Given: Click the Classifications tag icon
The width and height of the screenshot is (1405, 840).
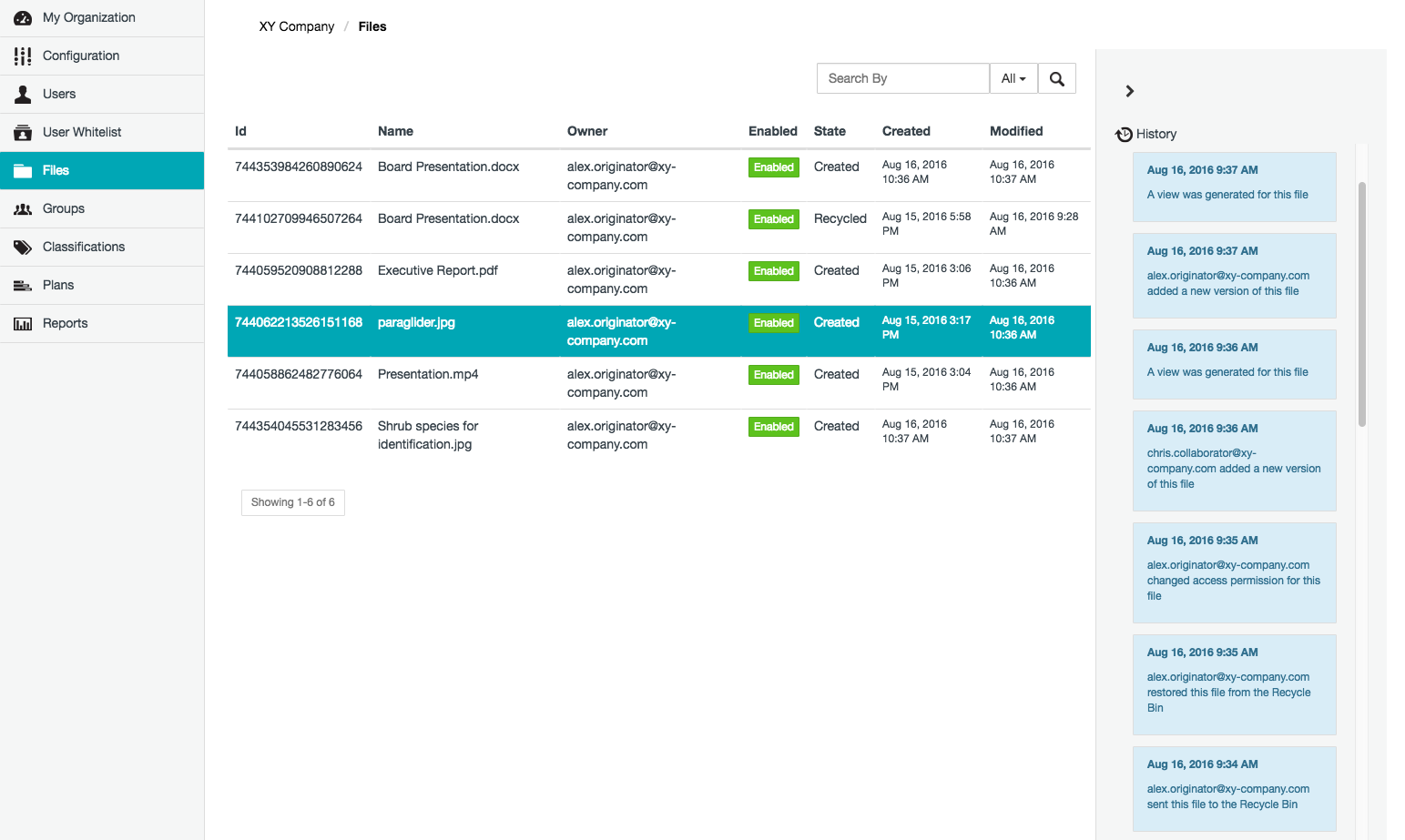Looking at the screenshot, I should tap(23, 248).
